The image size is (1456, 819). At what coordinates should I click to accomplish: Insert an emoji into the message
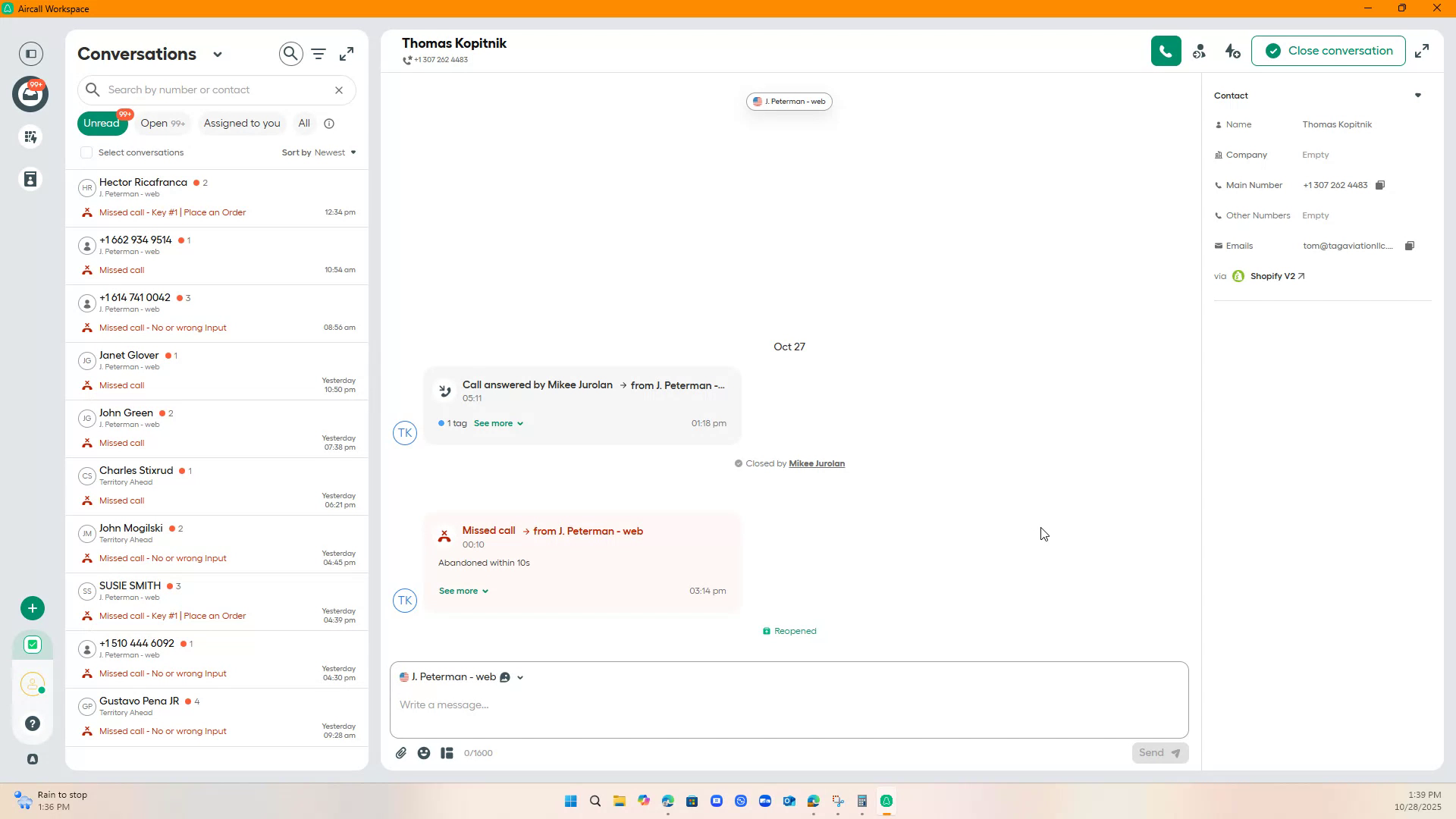click(424, 752)
